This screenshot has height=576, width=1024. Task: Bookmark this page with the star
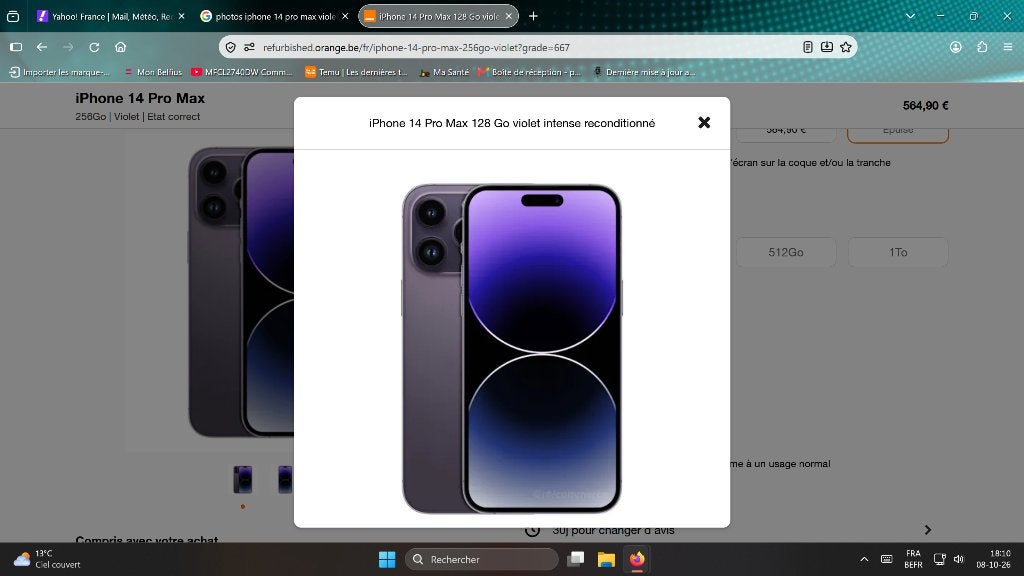click(x=846, y=47)
